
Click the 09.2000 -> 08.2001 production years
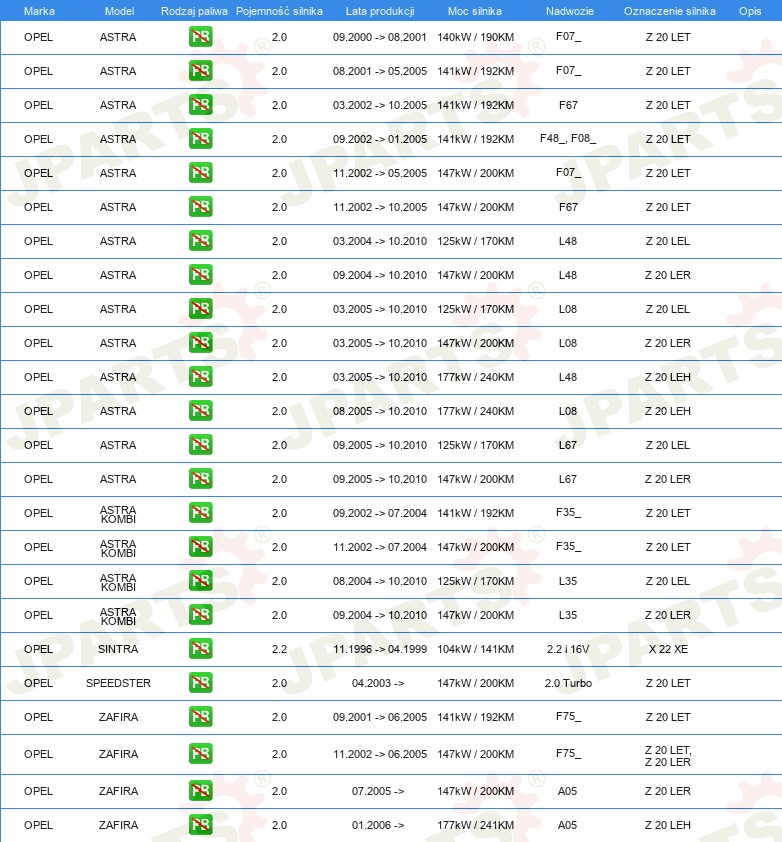tap(380, 37)
